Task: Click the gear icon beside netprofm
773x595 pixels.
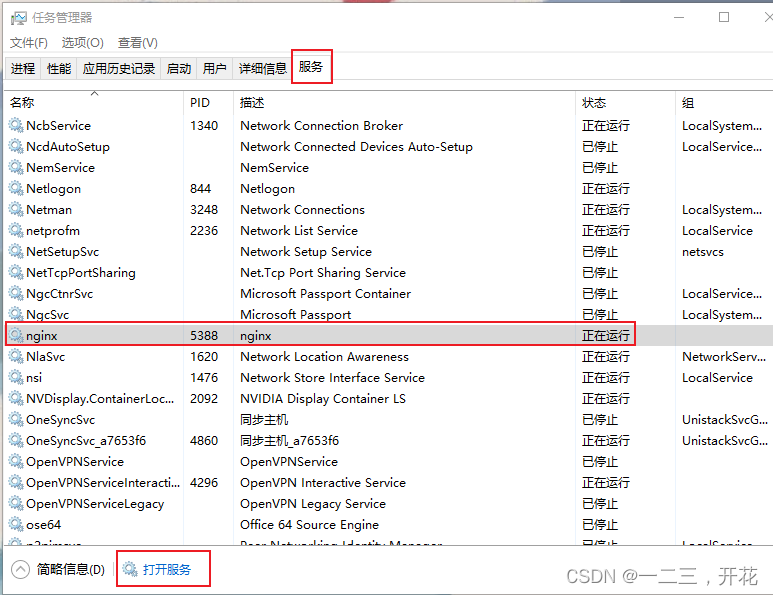Action: point(16,230)
